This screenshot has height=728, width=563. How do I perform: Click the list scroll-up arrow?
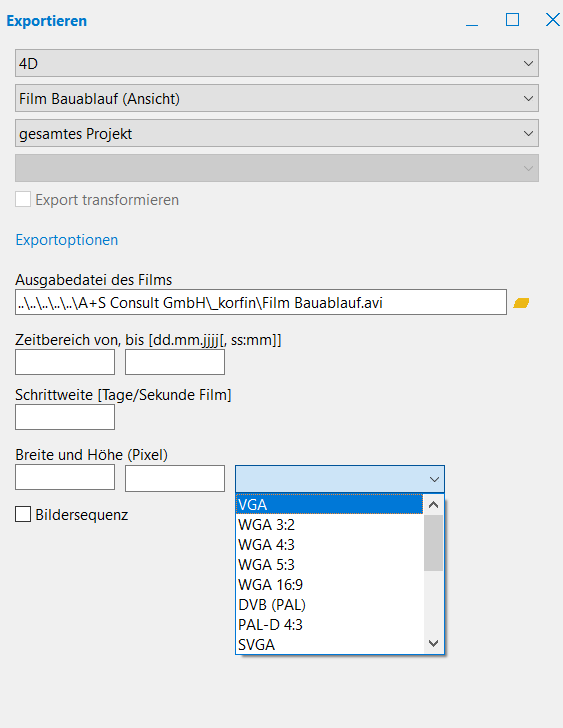434,505
